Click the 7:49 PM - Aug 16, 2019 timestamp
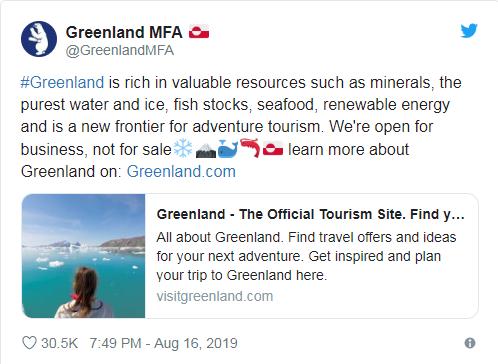498x364 pixels. coord(163,343)
